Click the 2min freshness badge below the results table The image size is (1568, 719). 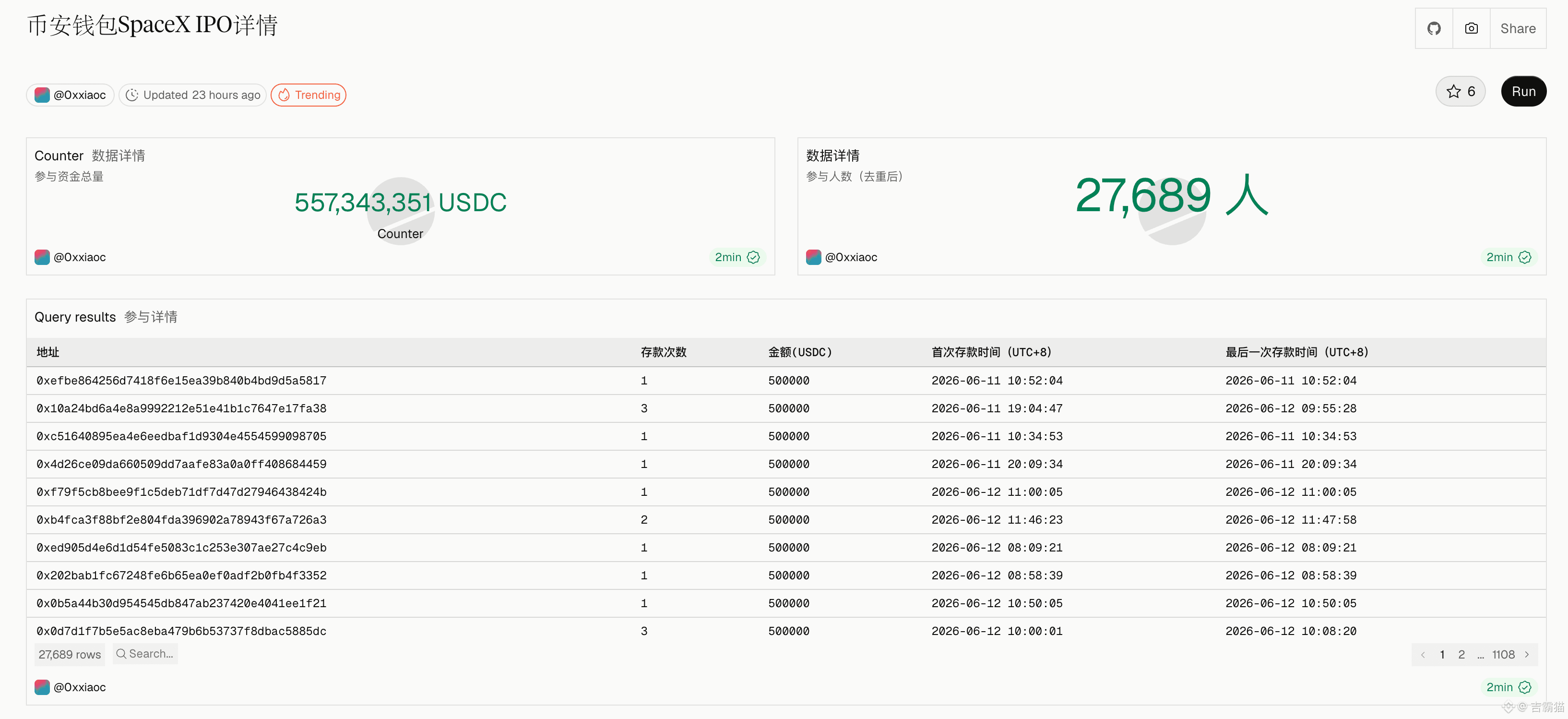(x=1509, y=687)
